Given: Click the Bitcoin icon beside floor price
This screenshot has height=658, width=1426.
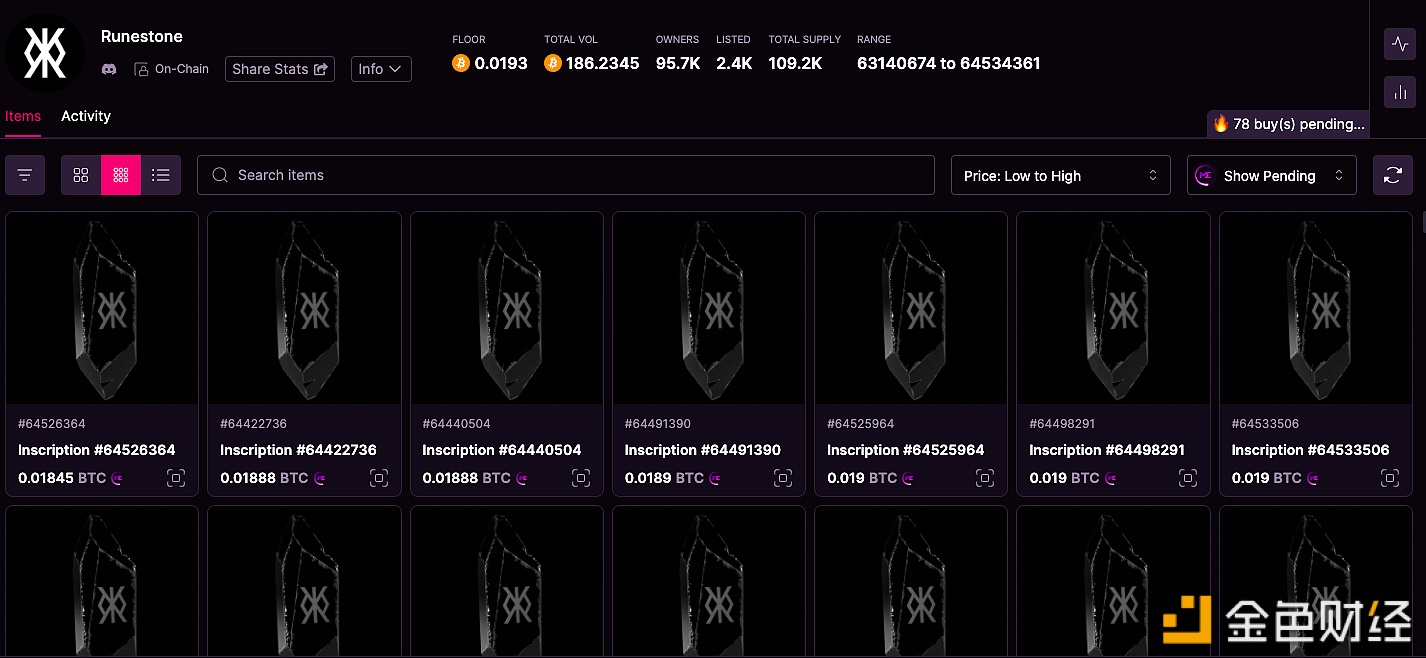Looking at the screenshot, I should tap(461, 63).
